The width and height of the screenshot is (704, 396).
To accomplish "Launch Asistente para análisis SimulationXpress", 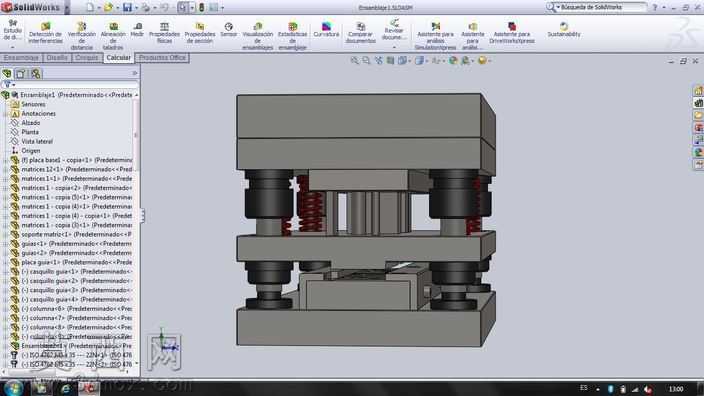I will tap(436, 35).
